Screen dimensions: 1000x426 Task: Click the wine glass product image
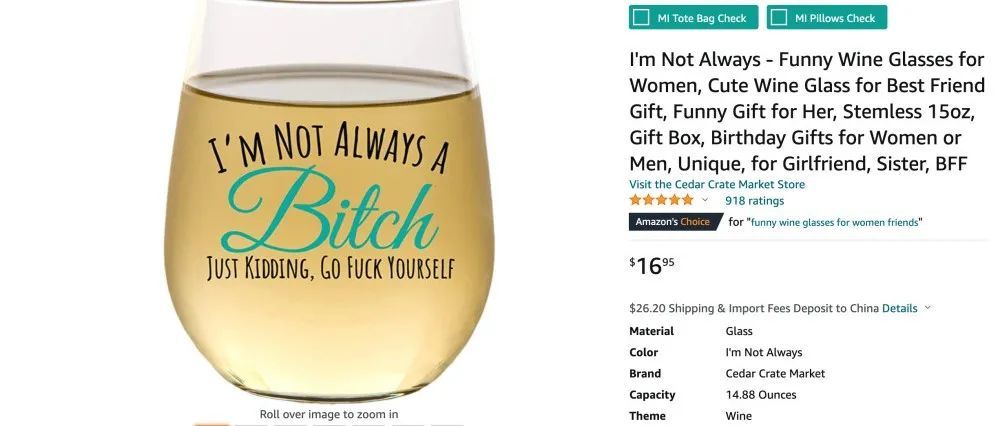329,199
